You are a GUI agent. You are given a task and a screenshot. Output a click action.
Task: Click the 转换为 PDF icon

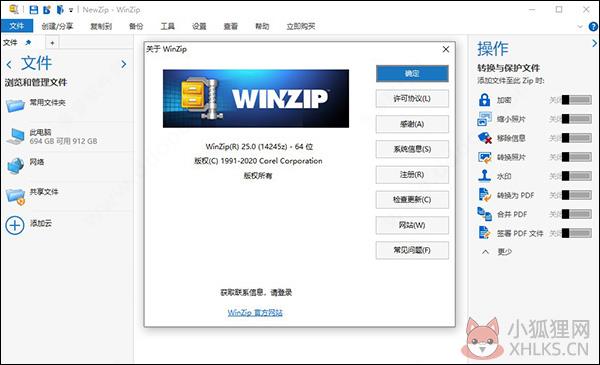point(484,195)
